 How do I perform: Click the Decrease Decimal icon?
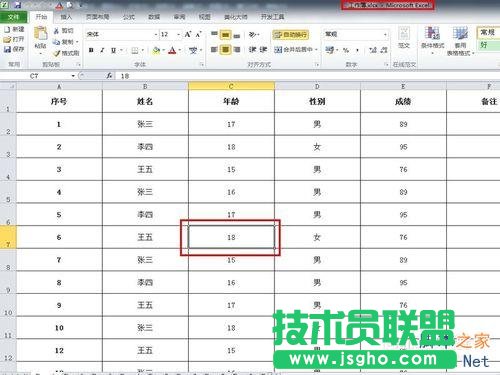click(384, 50)
